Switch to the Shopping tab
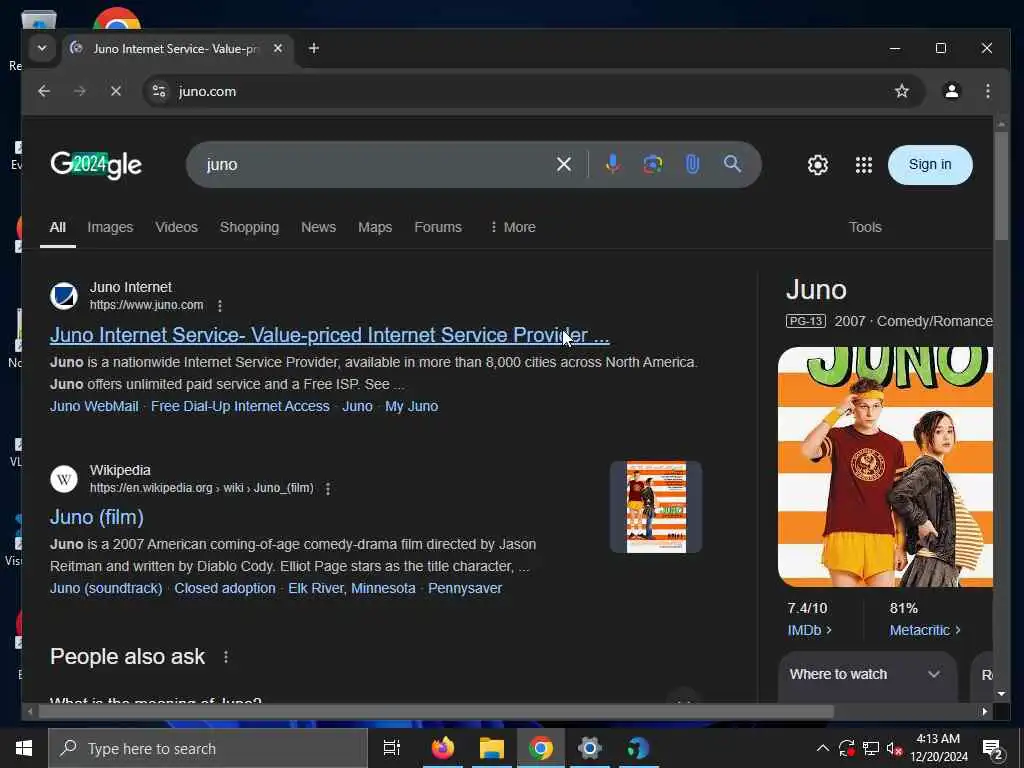The height and width of the screenshot is (768, 1024). point(249,227)
